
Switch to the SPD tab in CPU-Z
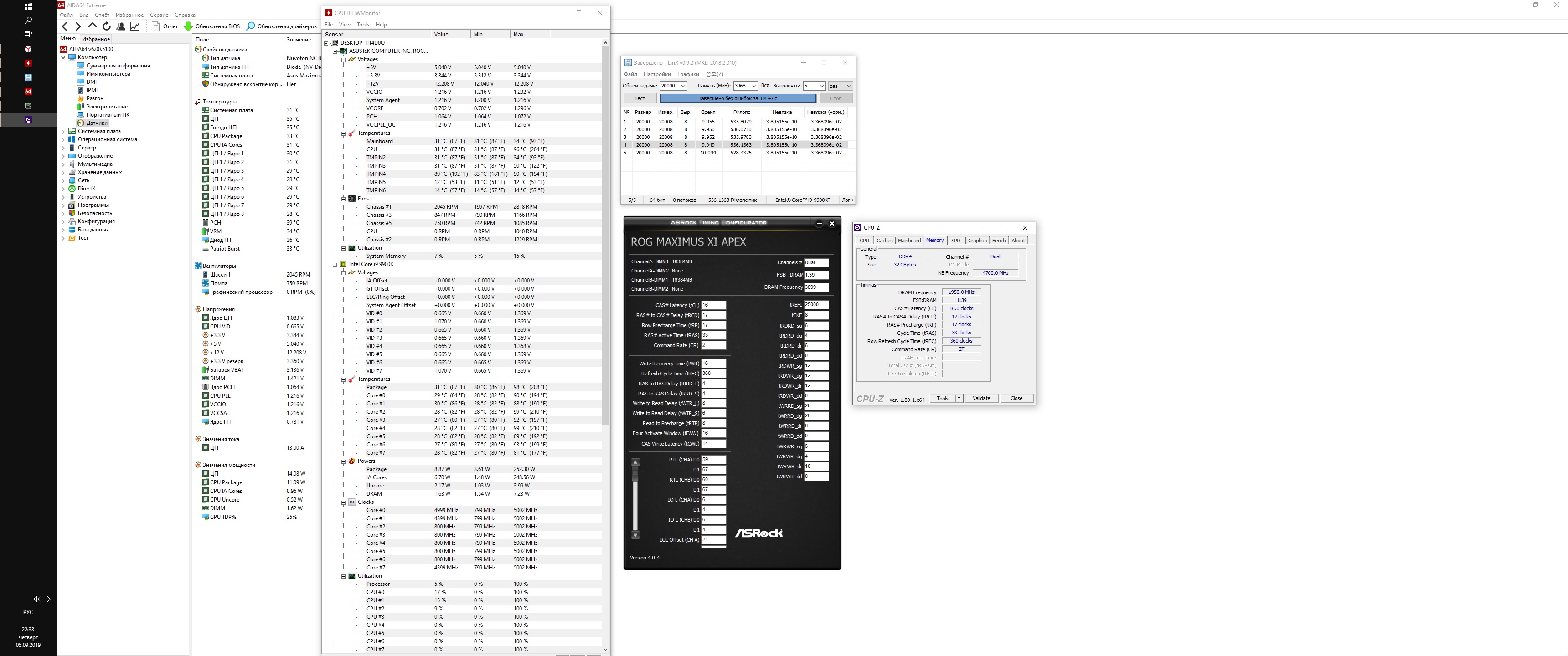pyautogui.click(x=955, y=241)
